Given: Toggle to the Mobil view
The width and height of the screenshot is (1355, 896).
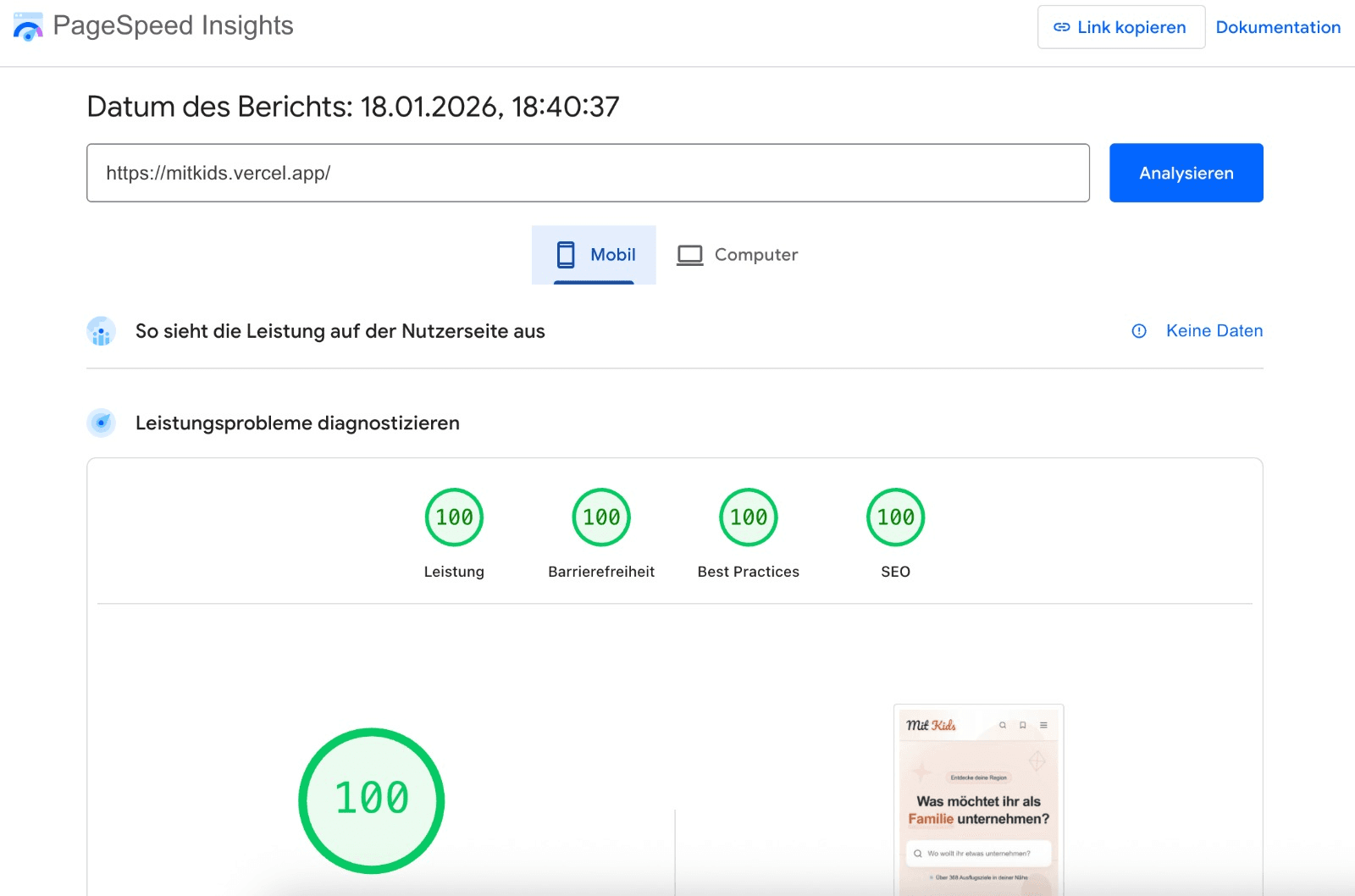Looking at the screenshot, I should [593, 253].
